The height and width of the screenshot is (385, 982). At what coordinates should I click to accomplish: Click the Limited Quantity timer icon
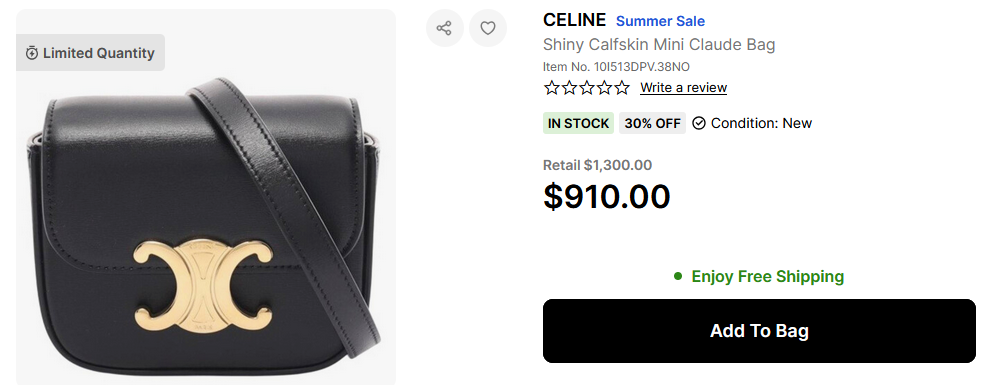click(x=32, y=53)
